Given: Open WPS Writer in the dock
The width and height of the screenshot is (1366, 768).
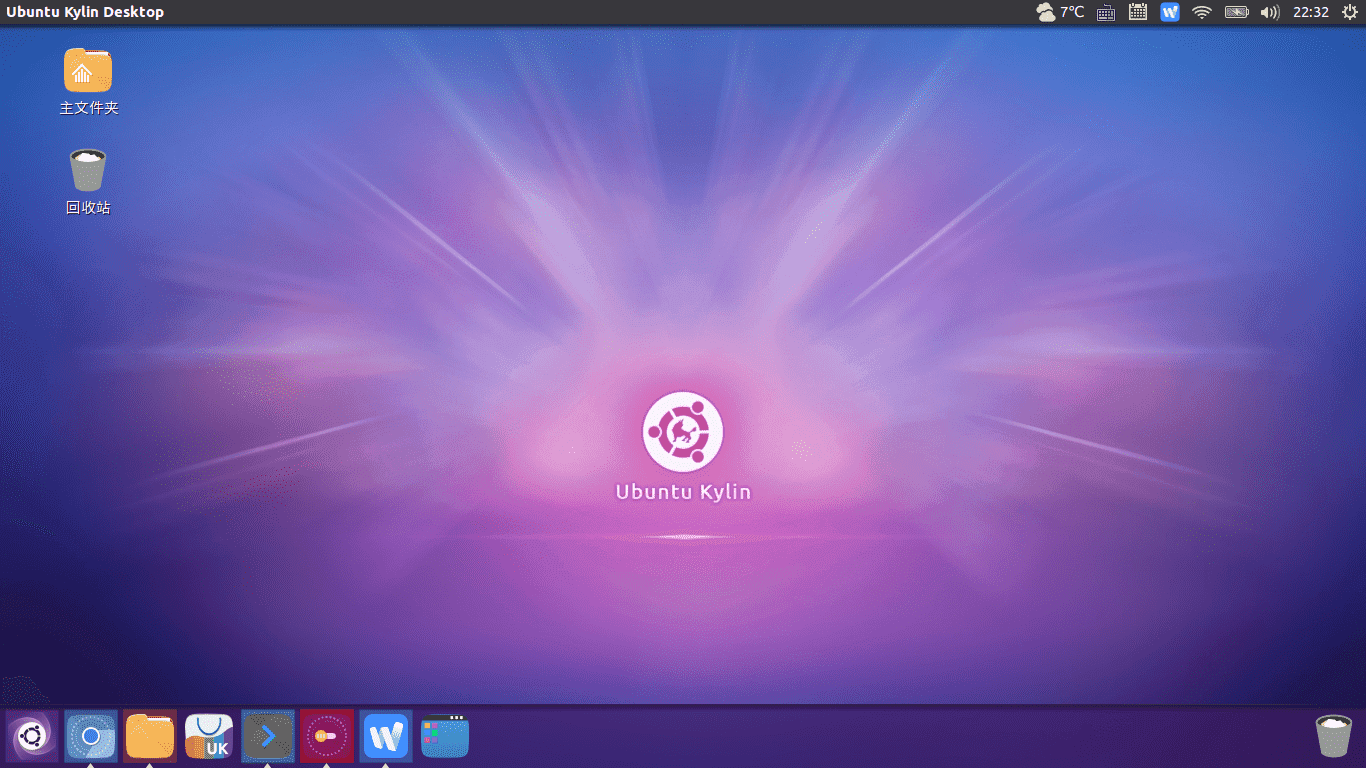Looking at the screenshot, I should 386,737.
